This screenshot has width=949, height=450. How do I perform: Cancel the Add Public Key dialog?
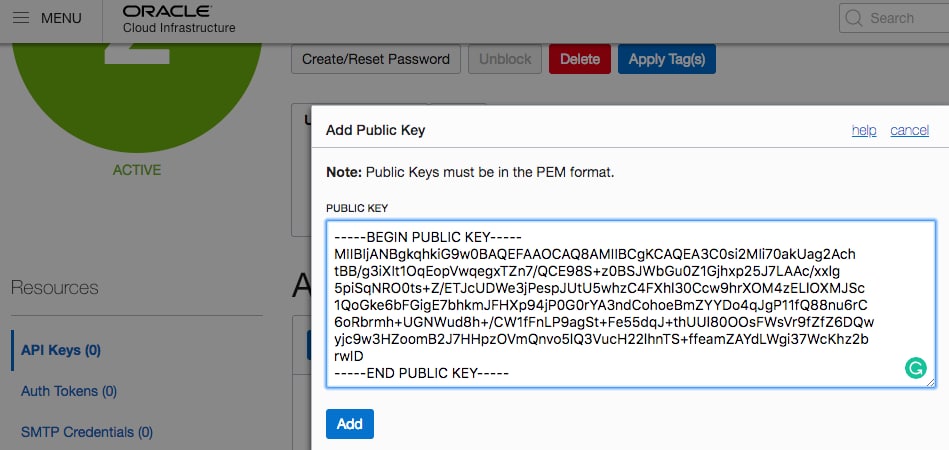click(x=909, y=130)
